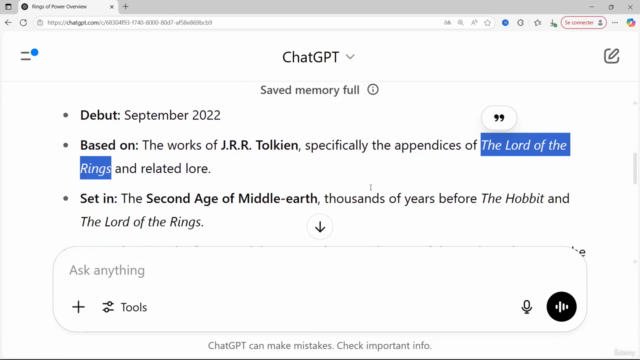The width and height of the screenshot is (640, 360).
Task: Start voice mode with the black waveform button
Action: pyautogui.click(x=561, y=307)
